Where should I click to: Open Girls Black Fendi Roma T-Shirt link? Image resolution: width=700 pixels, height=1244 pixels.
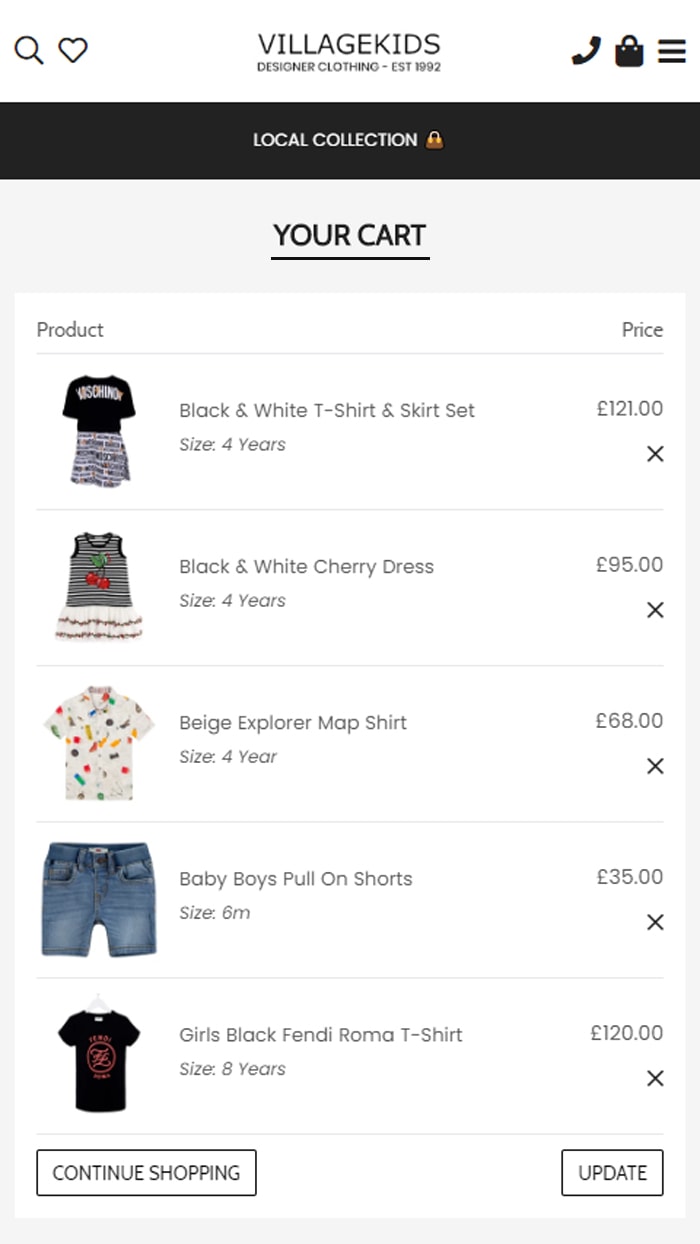[320, 1035]
